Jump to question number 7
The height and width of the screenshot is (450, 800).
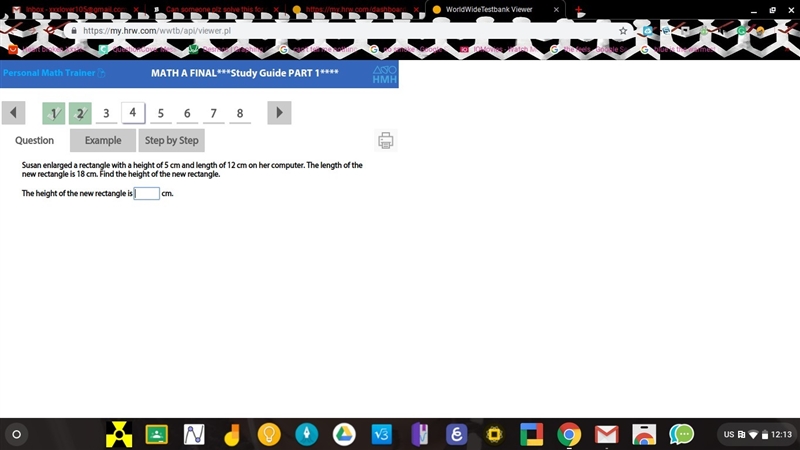pyautogui.click(x=214, y=113)
